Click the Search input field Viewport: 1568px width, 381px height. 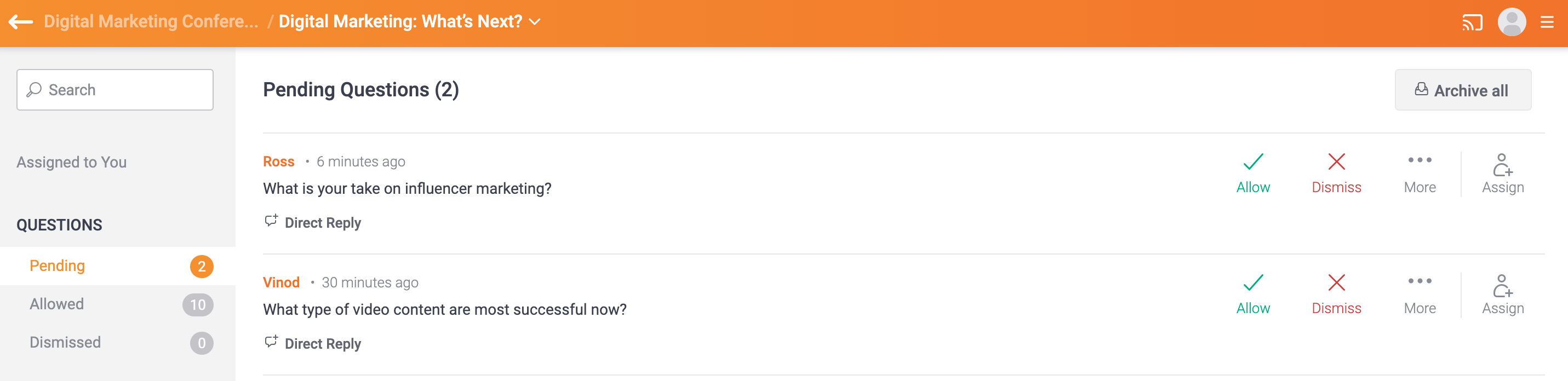point(116,90)
